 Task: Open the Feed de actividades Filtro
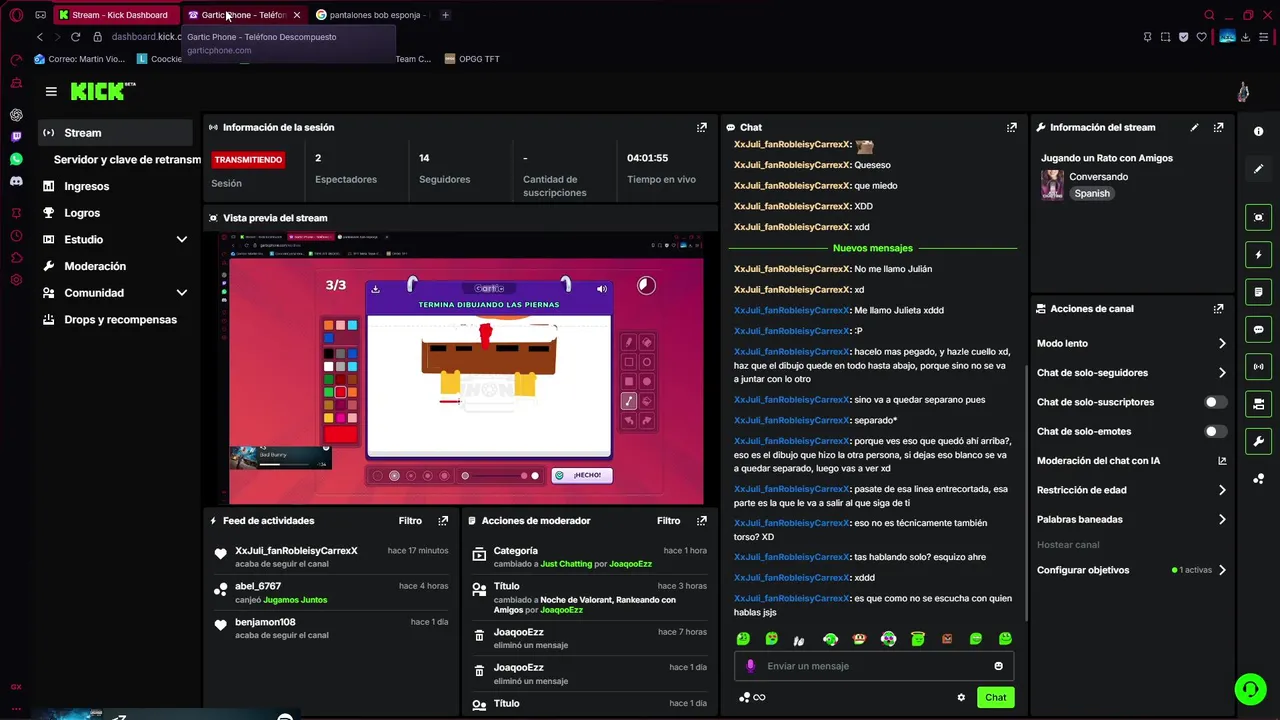pyautogui.click(x=410, y=521)
